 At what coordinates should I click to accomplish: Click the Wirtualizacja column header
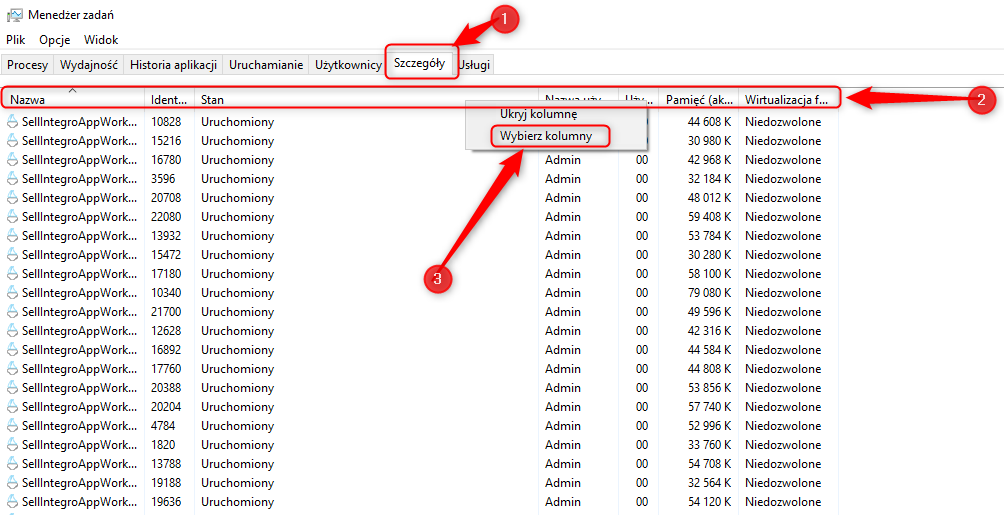[x=786, y=100]
